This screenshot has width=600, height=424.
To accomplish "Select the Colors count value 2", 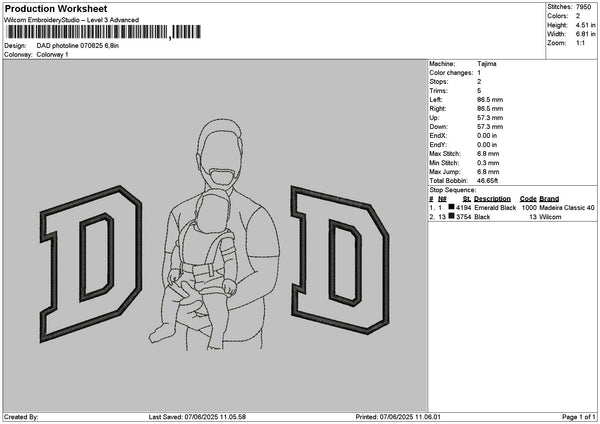I will point(578,16).
